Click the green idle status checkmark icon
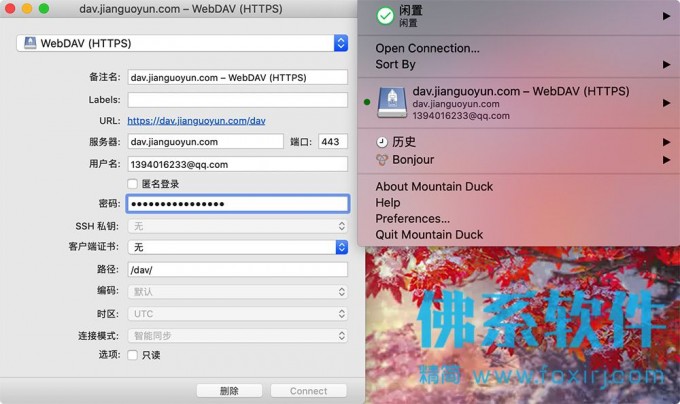Screen dimensions: 680x404 385,16
